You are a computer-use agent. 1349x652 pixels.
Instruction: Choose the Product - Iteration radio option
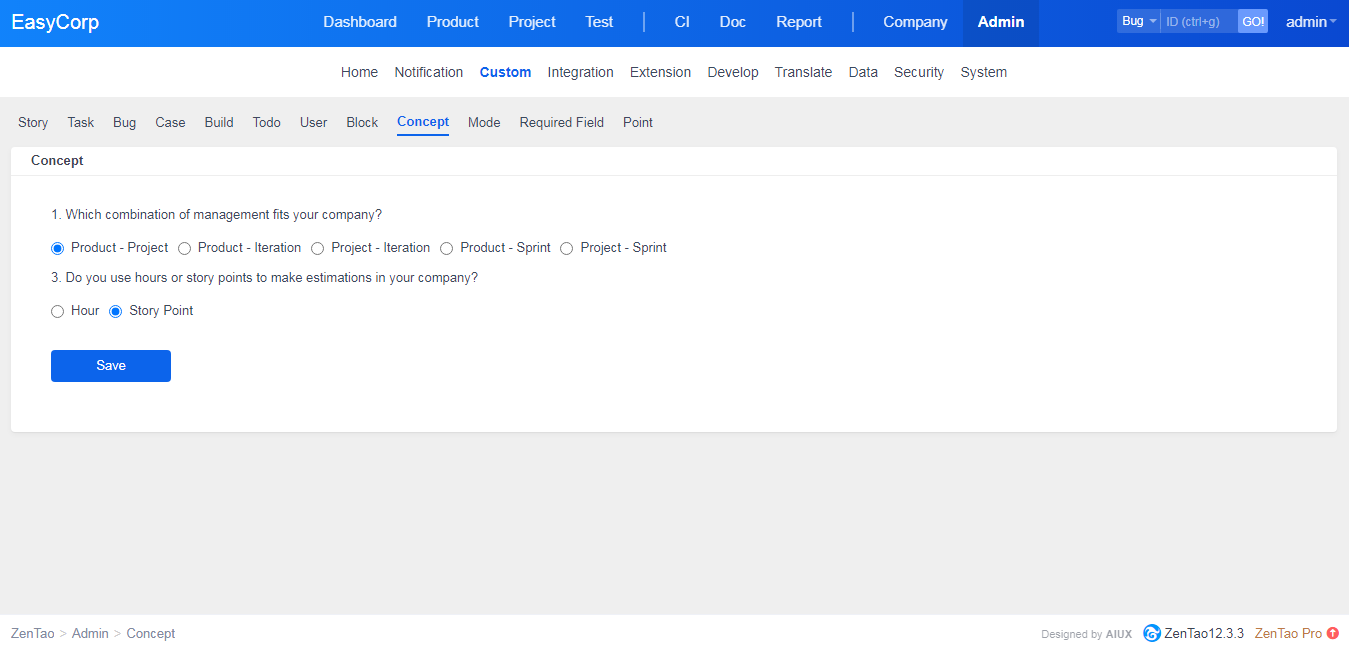pyautogui.click(x=185, y=248)
